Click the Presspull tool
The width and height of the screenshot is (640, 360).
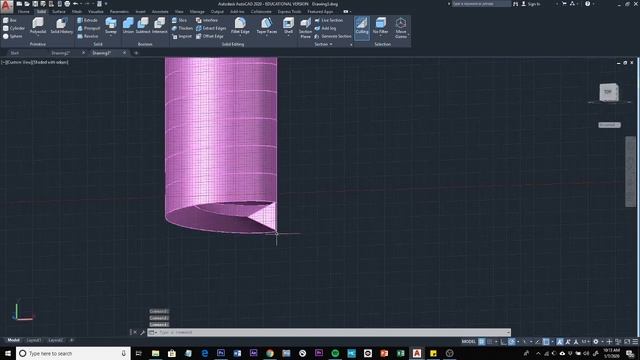tap(89, 28)
